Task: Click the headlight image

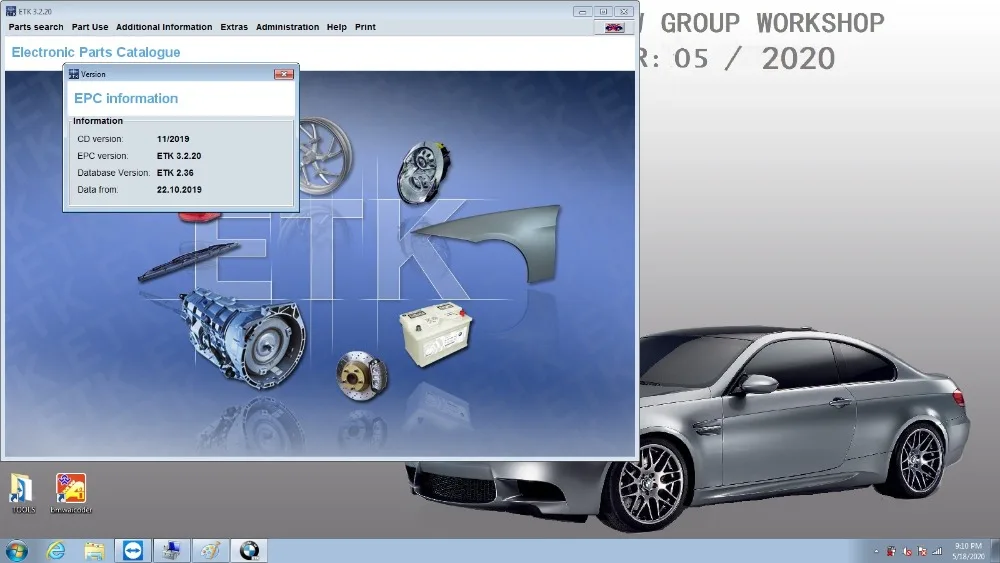Action: (423, 173)
